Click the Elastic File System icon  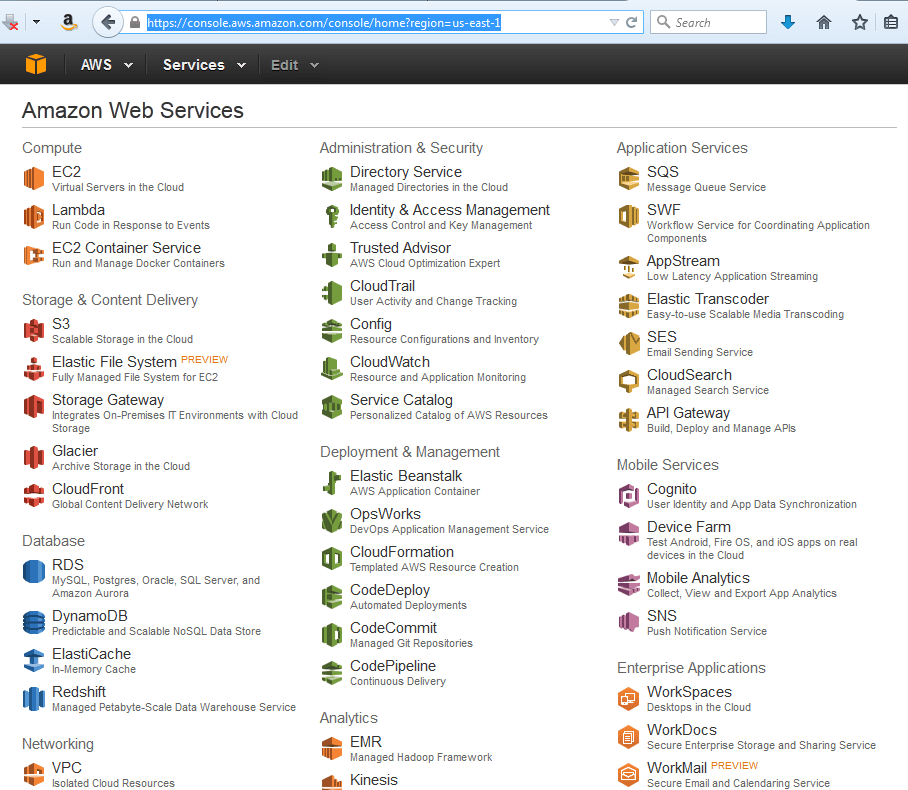[34, 369]
